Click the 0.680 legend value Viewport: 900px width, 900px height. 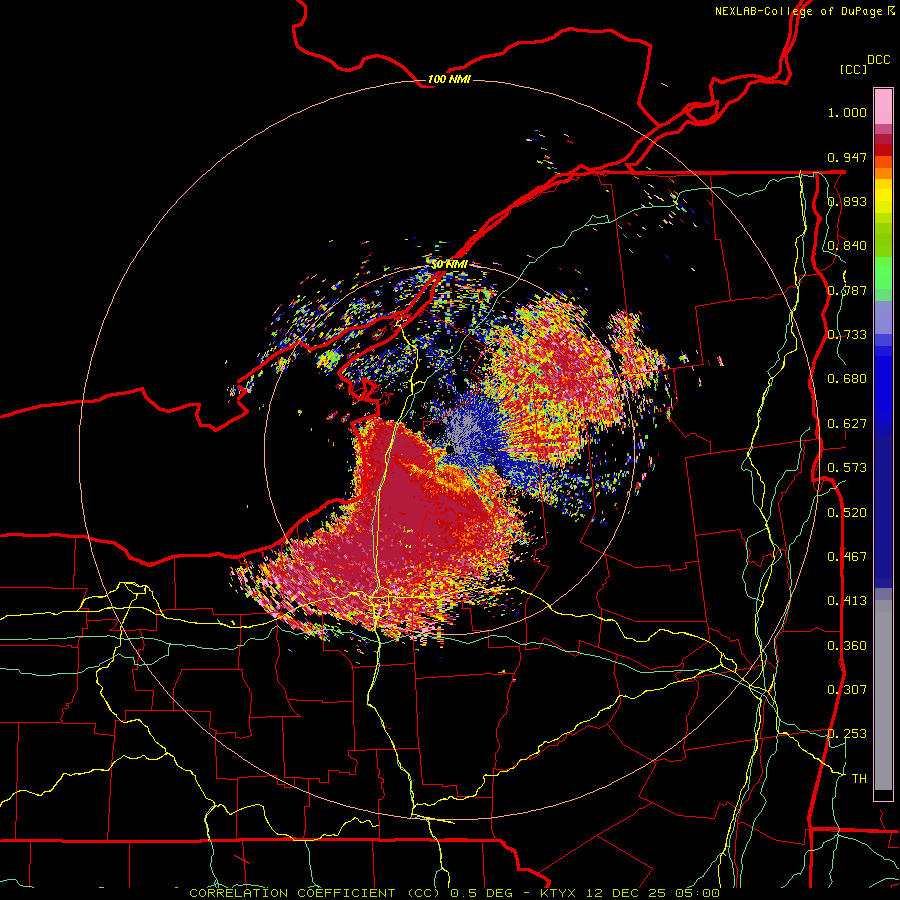(x=847, y=379)
